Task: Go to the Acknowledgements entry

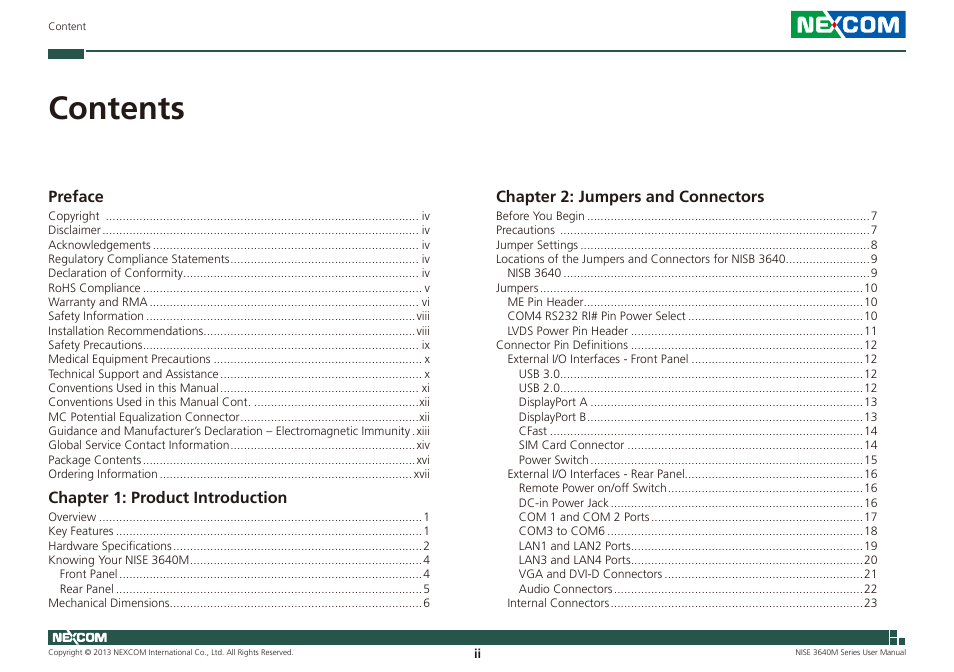Action: point(239,244)
